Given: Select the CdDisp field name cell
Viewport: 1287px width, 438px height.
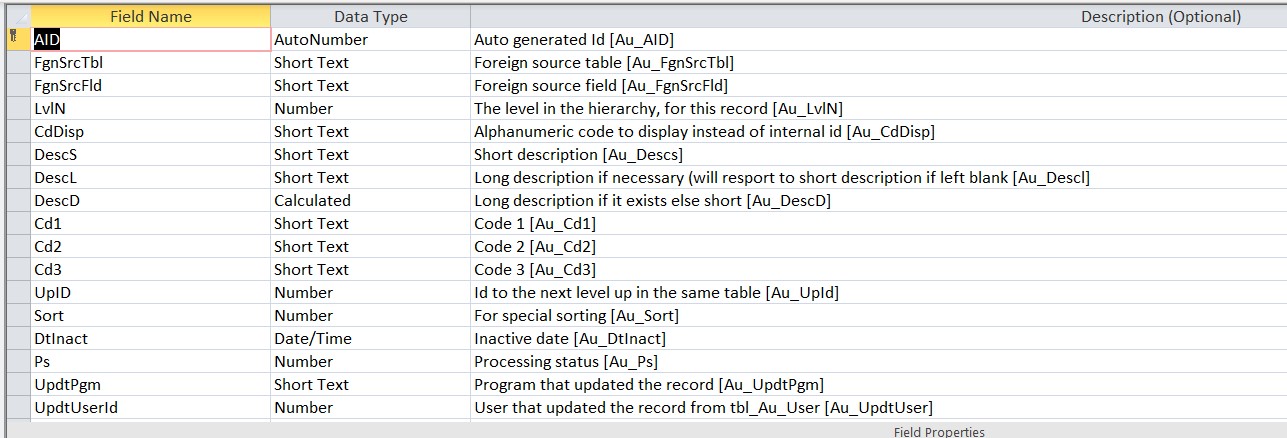Looking at the screenshot, I should (150, 132).
